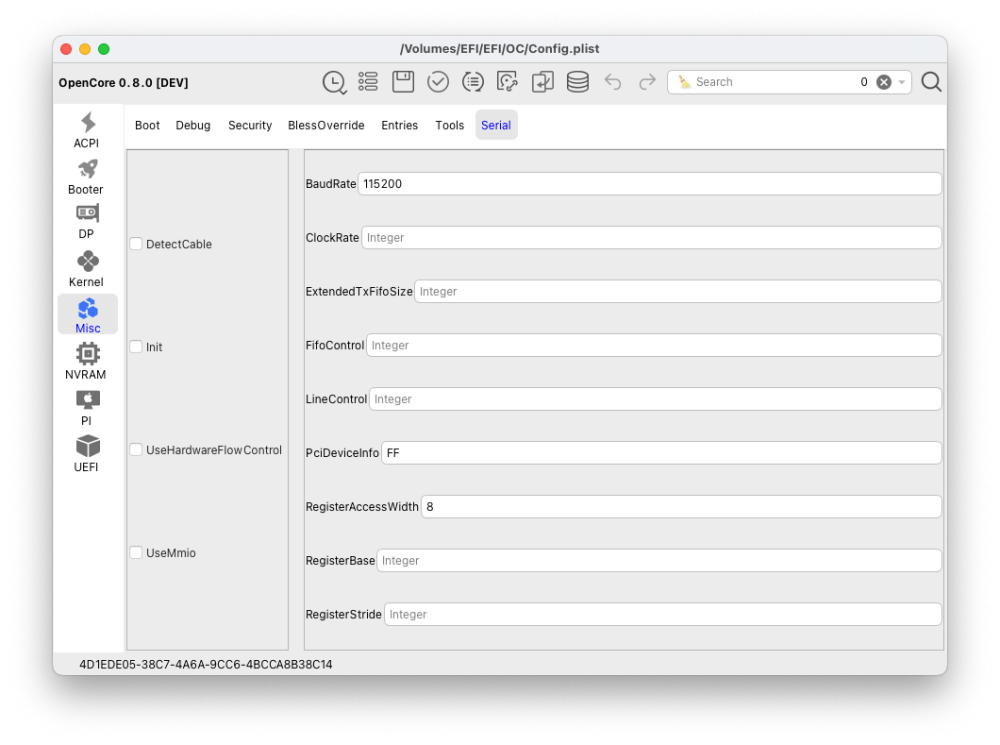Click the LineControl input field
Screen dimensions: 1000x745
[x=655, y=399]
